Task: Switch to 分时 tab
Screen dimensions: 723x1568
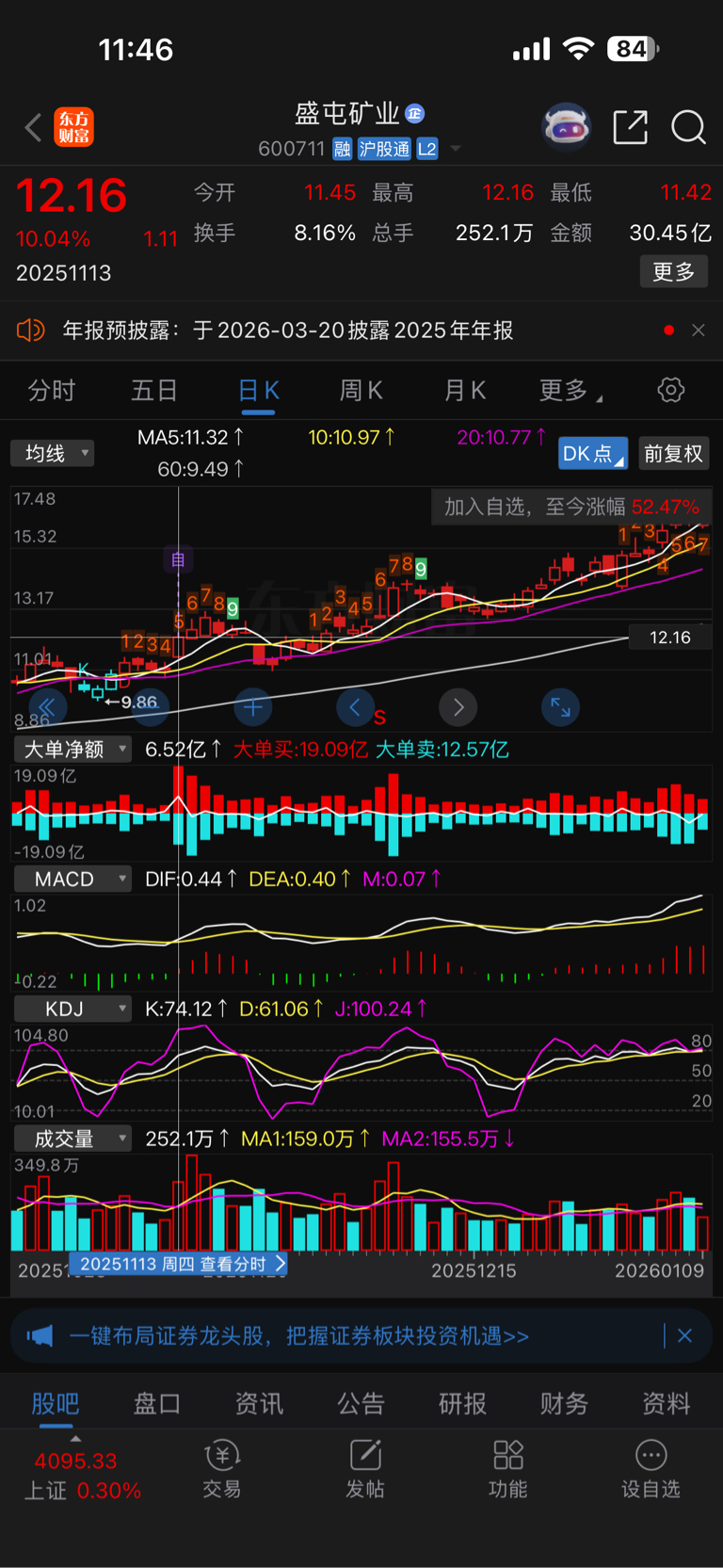Action: (52, 390)
